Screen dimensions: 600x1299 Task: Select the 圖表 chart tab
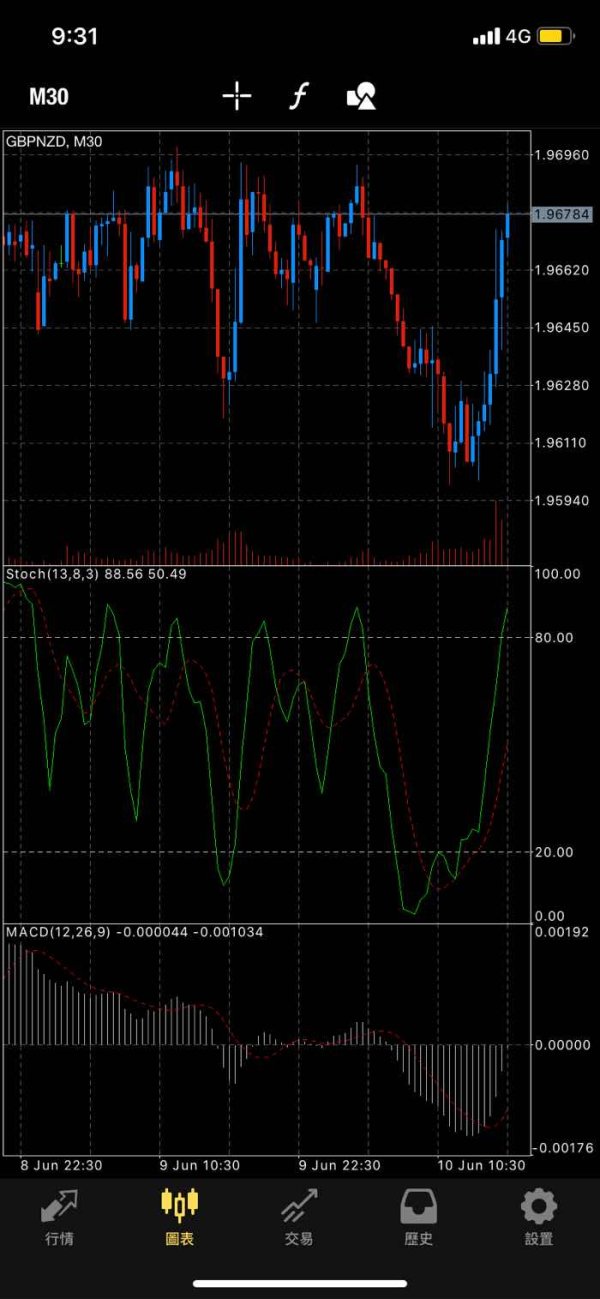(180, 1218)
